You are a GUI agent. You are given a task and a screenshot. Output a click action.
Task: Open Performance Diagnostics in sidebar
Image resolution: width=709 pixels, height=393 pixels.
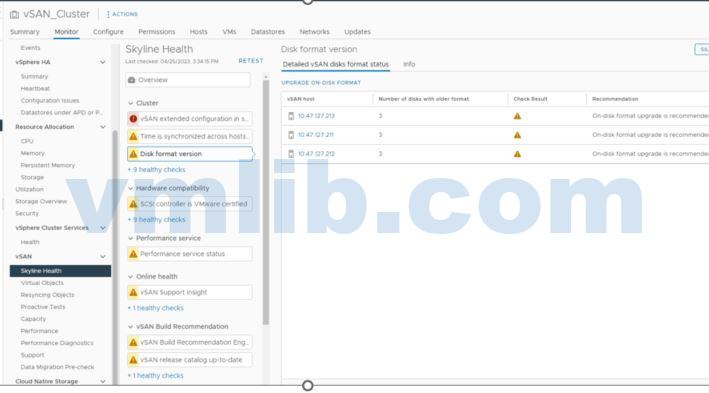[x=57, y=343]
